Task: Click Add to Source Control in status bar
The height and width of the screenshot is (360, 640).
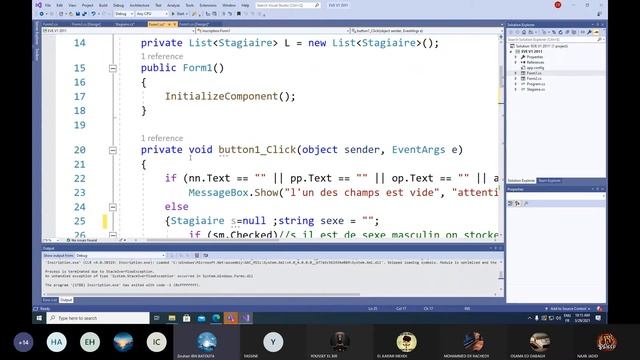Action: (569, 309)
